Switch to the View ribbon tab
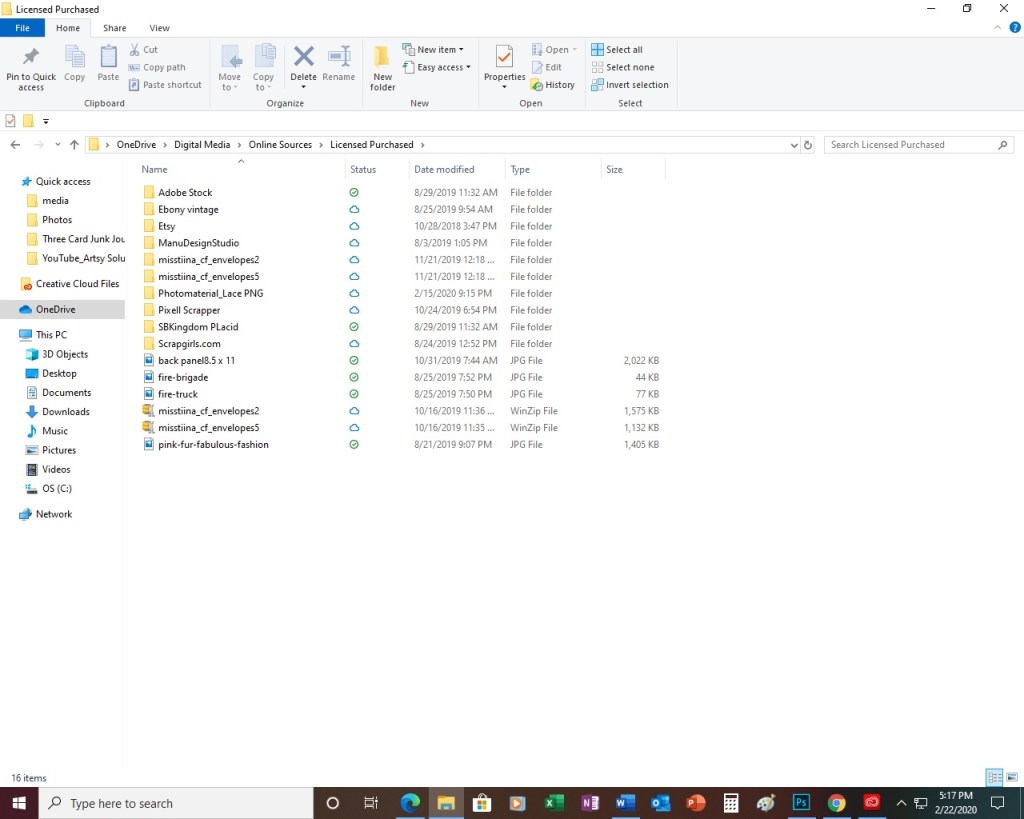 coord(159,28)
